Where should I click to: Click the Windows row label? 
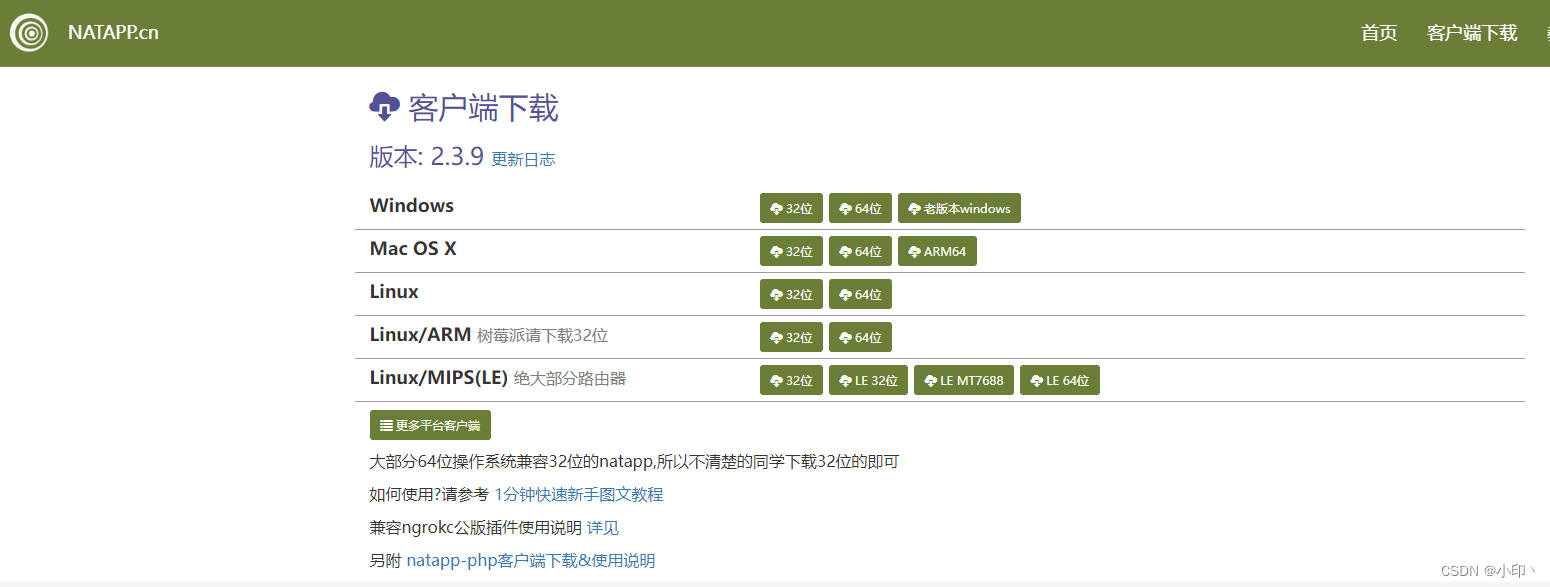click(x=412, y=205)
